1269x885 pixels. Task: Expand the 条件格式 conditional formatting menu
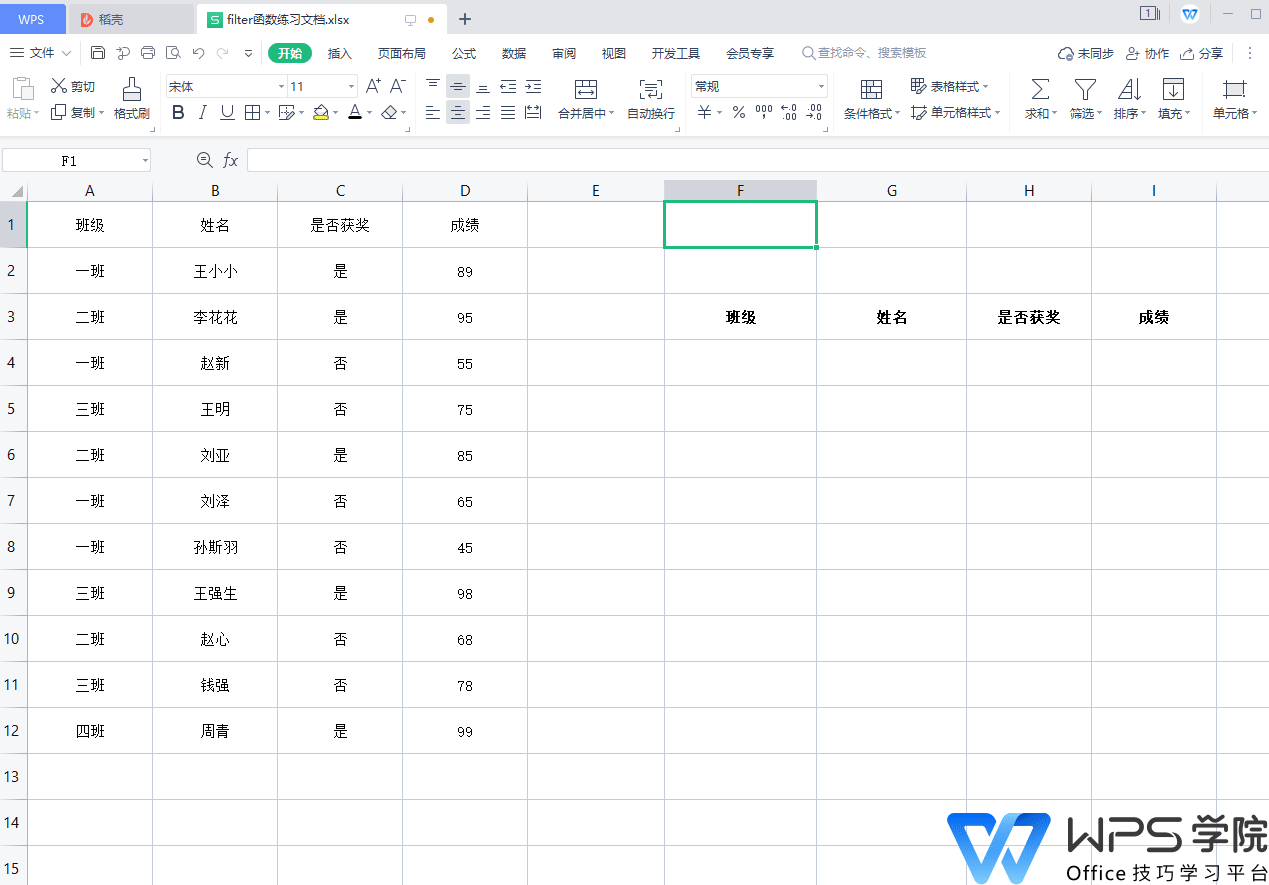[x=897, y=114]
